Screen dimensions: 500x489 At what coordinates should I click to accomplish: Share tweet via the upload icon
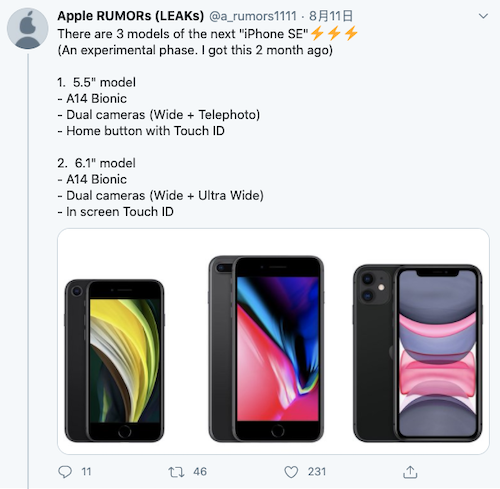click(410, 472)
